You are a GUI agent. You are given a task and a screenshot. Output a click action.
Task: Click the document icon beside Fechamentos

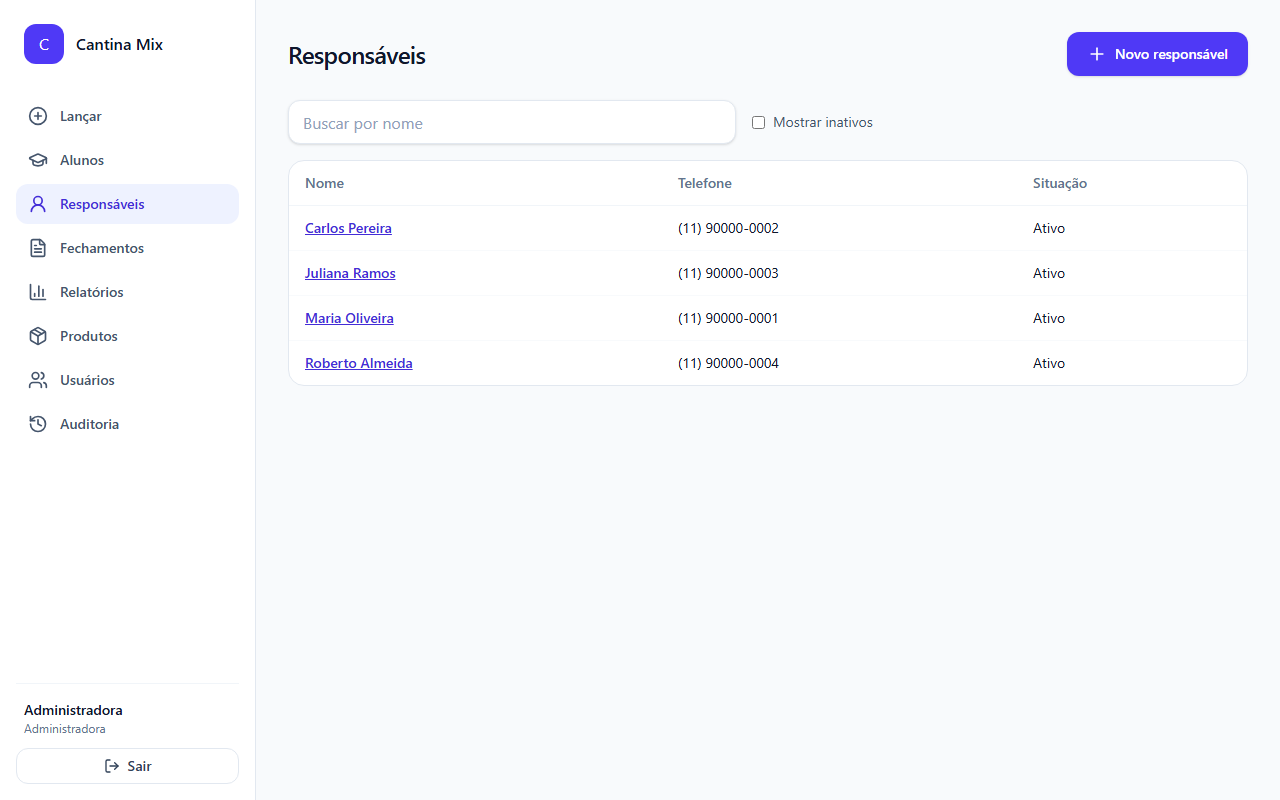[x=38, y=248]
